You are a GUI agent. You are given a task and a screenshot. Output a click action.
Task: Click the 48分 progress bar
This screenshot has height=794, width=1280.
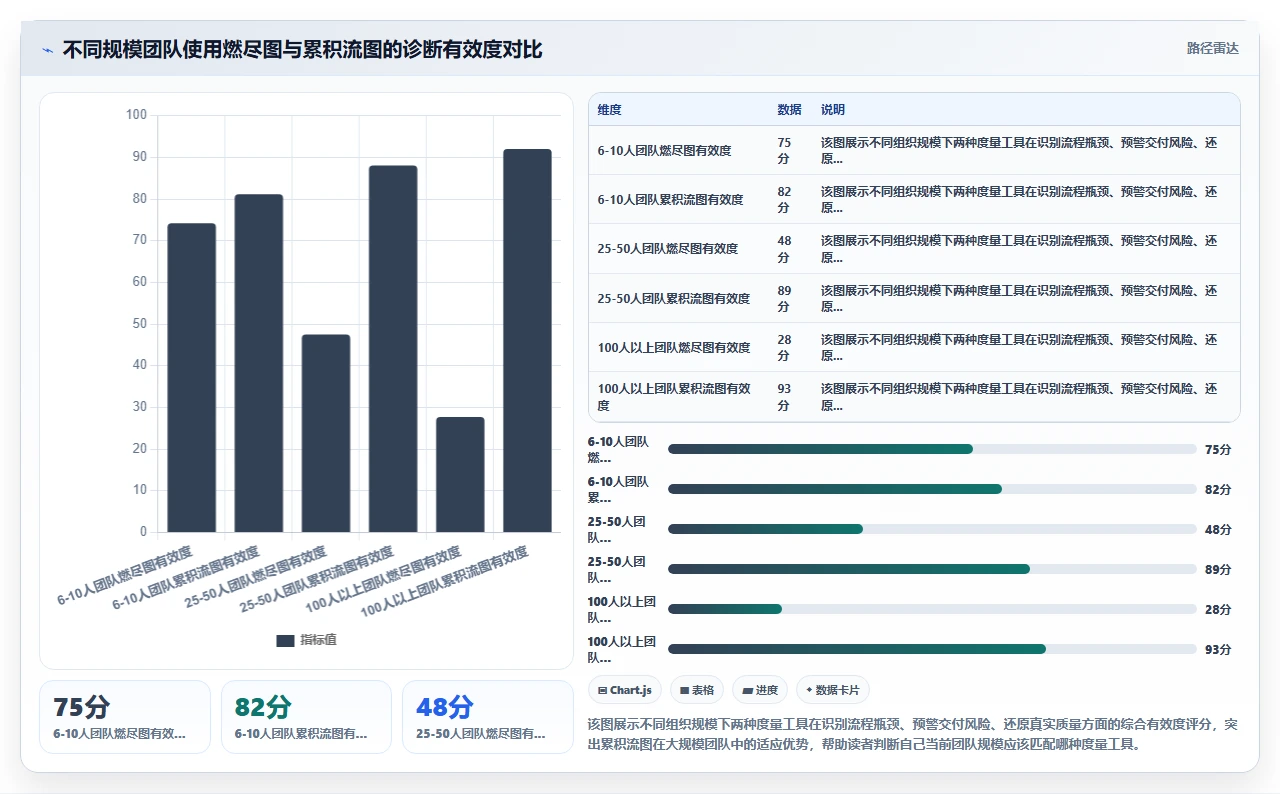(x=932, y=529)
